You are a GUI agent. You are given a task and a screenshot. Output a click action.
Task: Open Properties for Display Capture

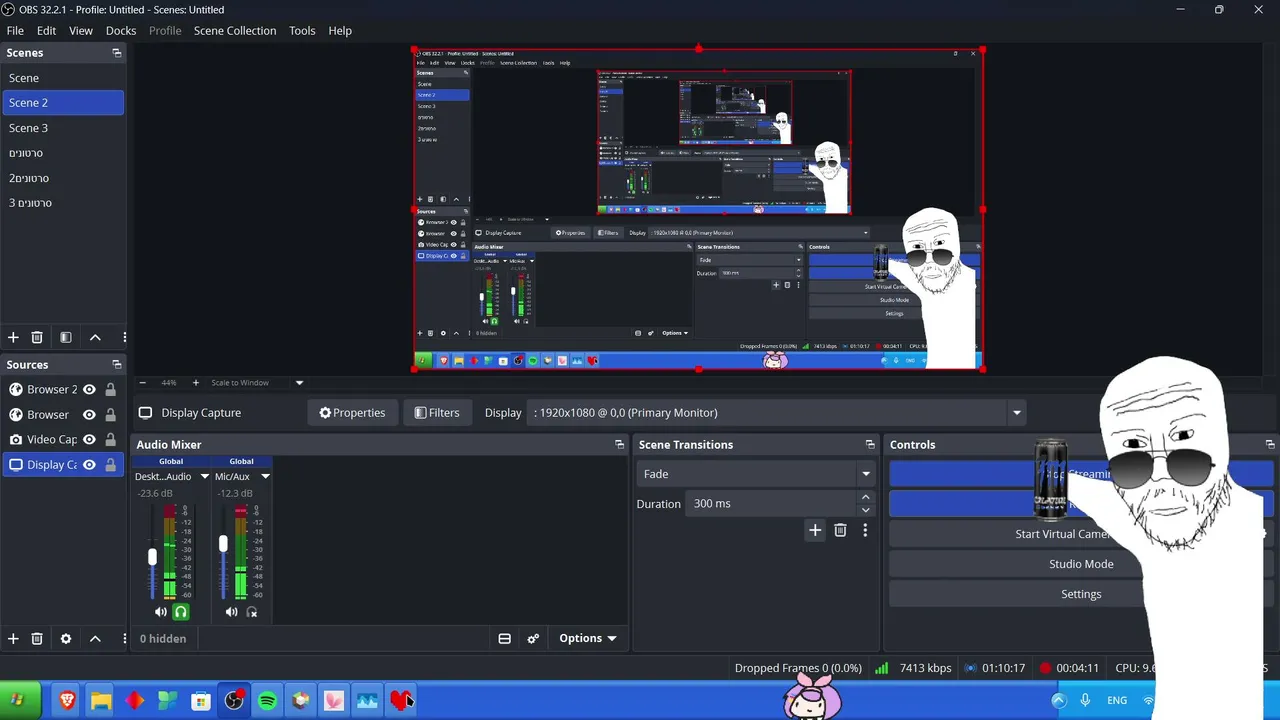point(352,413)
